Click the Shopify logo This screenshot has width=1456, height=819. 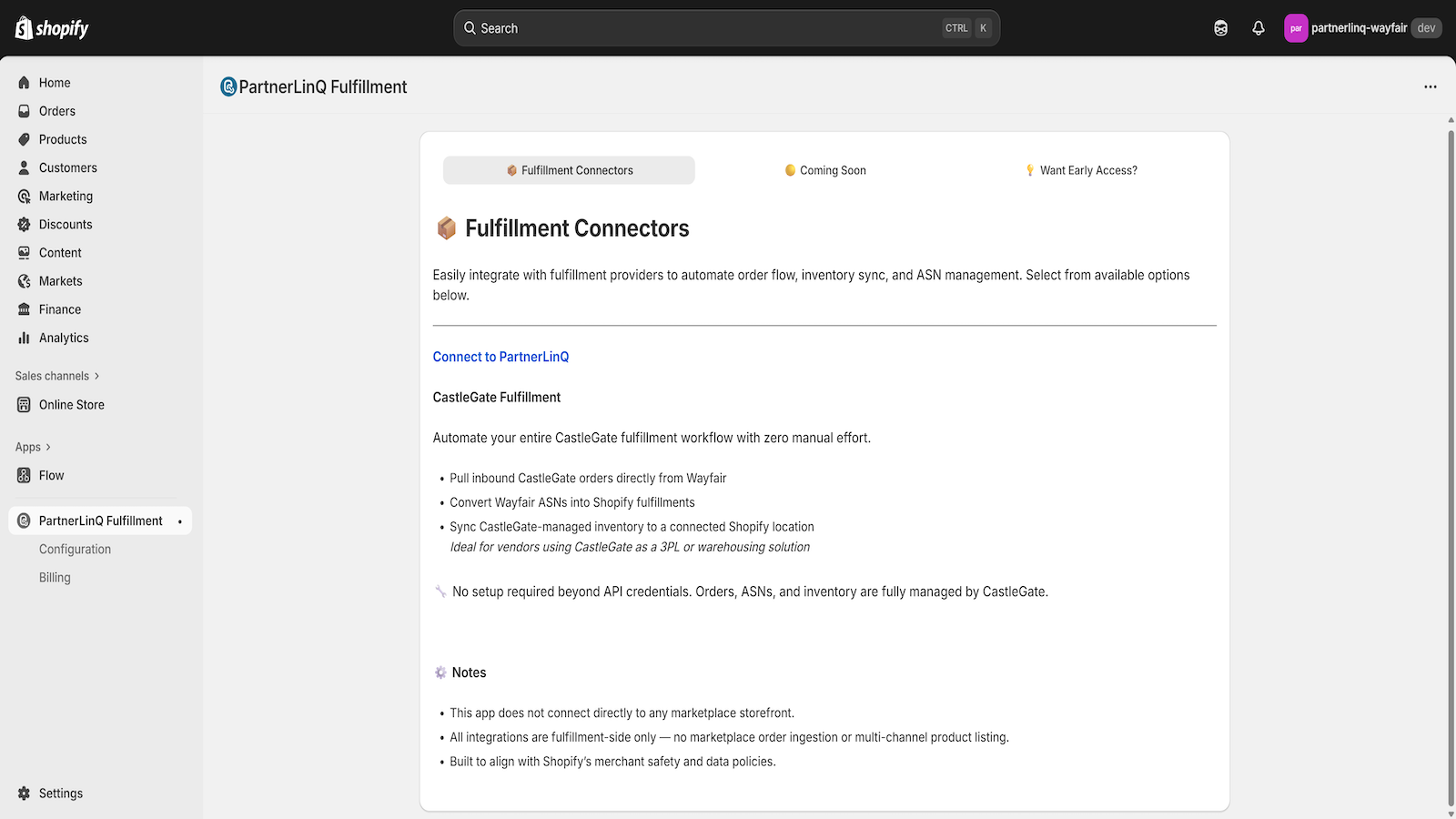[52, 28]
